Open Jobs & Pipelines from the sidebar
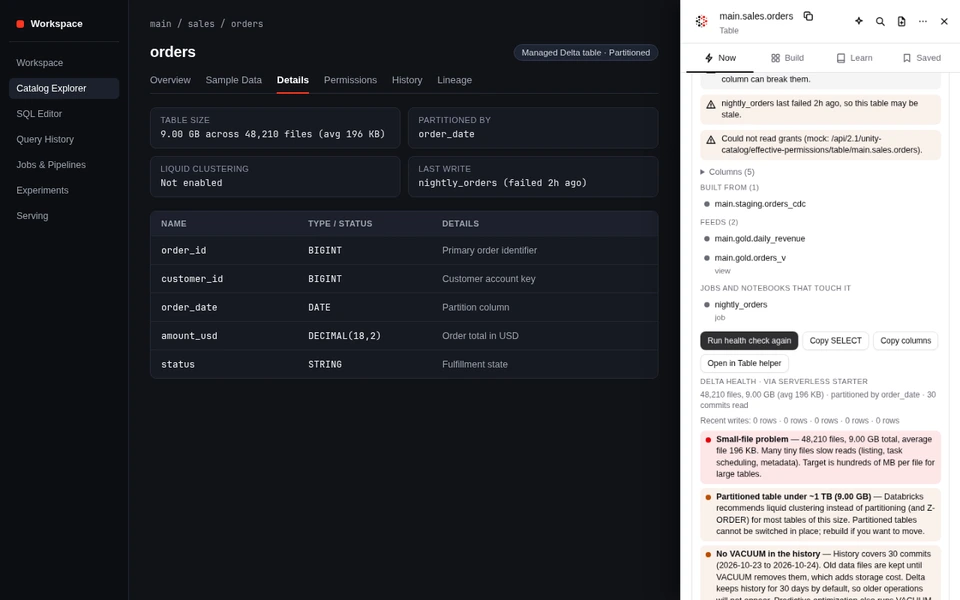960x600 pixels. [64, 165]
